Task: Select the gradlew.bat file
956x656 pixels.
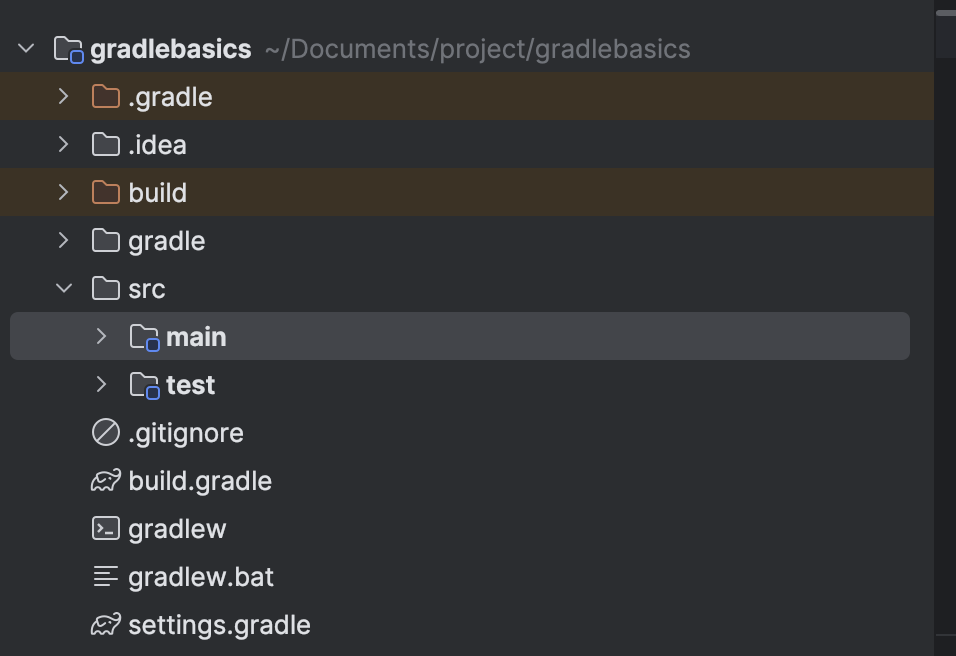Action: (200, 577)
